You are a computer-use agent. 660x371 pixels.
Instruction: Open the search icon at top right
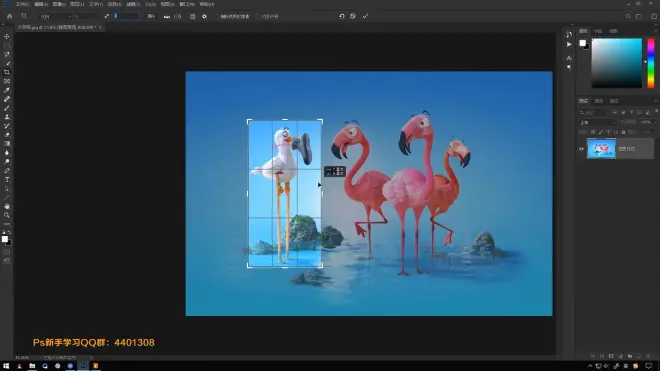point(628,16)
